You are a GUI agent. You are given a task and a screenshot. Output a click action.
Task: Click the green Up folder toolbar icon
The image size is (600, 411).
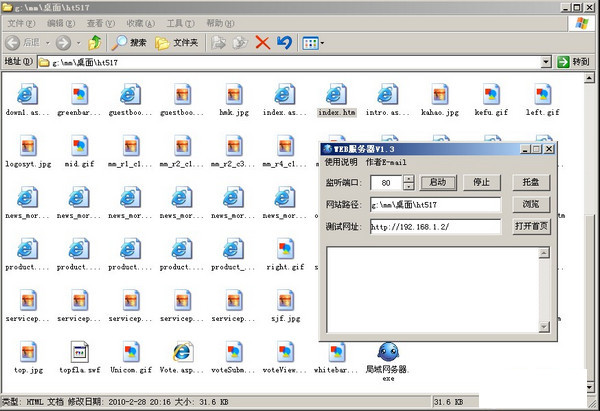pyautogui.click(x=94, y=43)
